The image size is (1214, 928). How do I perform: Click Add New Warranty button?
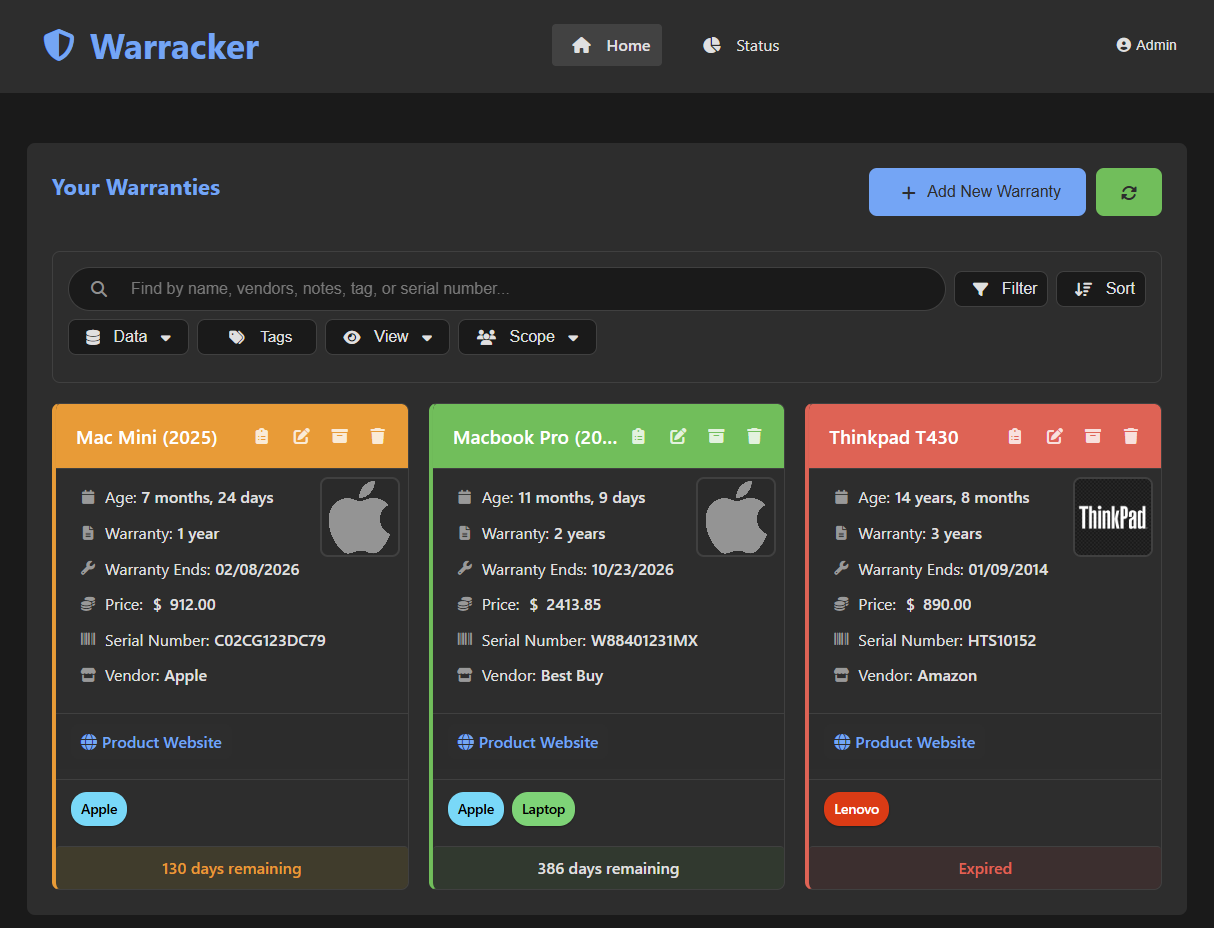pos(977,192)
